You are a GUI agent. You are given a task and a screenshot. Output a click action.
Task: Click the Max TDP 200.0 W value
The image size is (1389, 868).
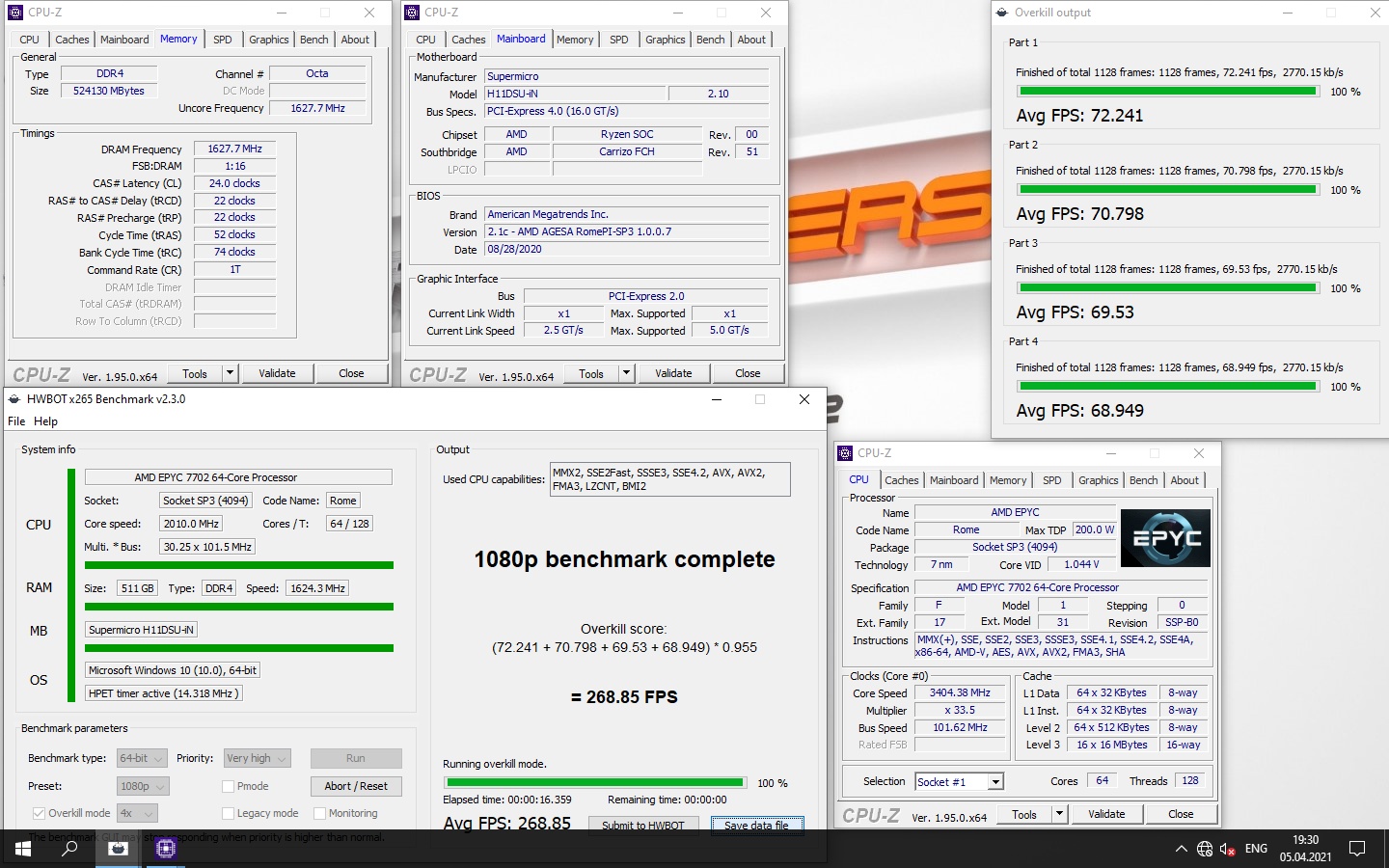tap(1095, 530)
